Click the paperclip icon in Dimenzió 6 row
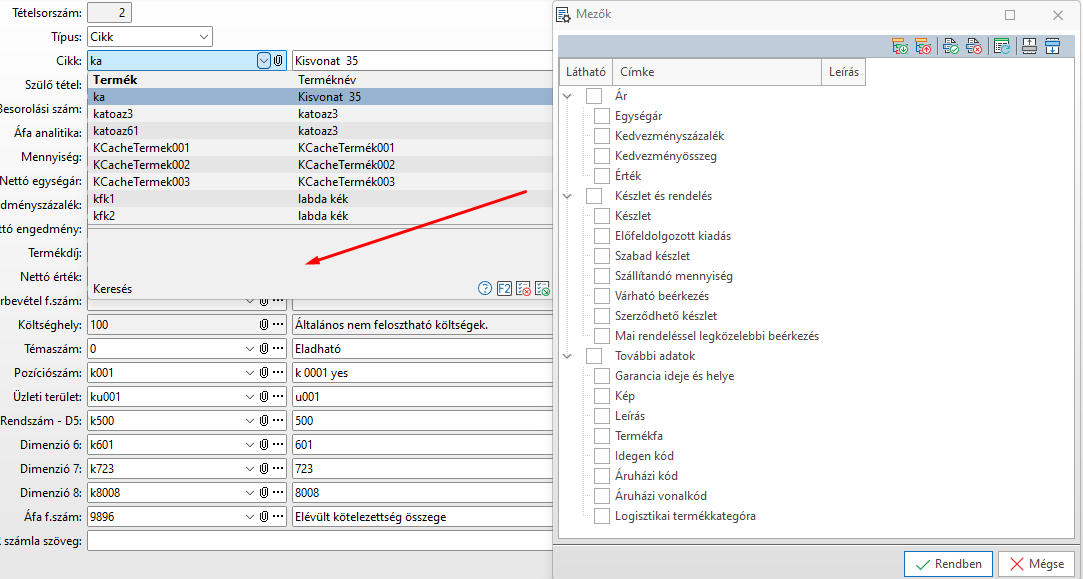This screenshot has height=579, width=1083. coord(264,445)
